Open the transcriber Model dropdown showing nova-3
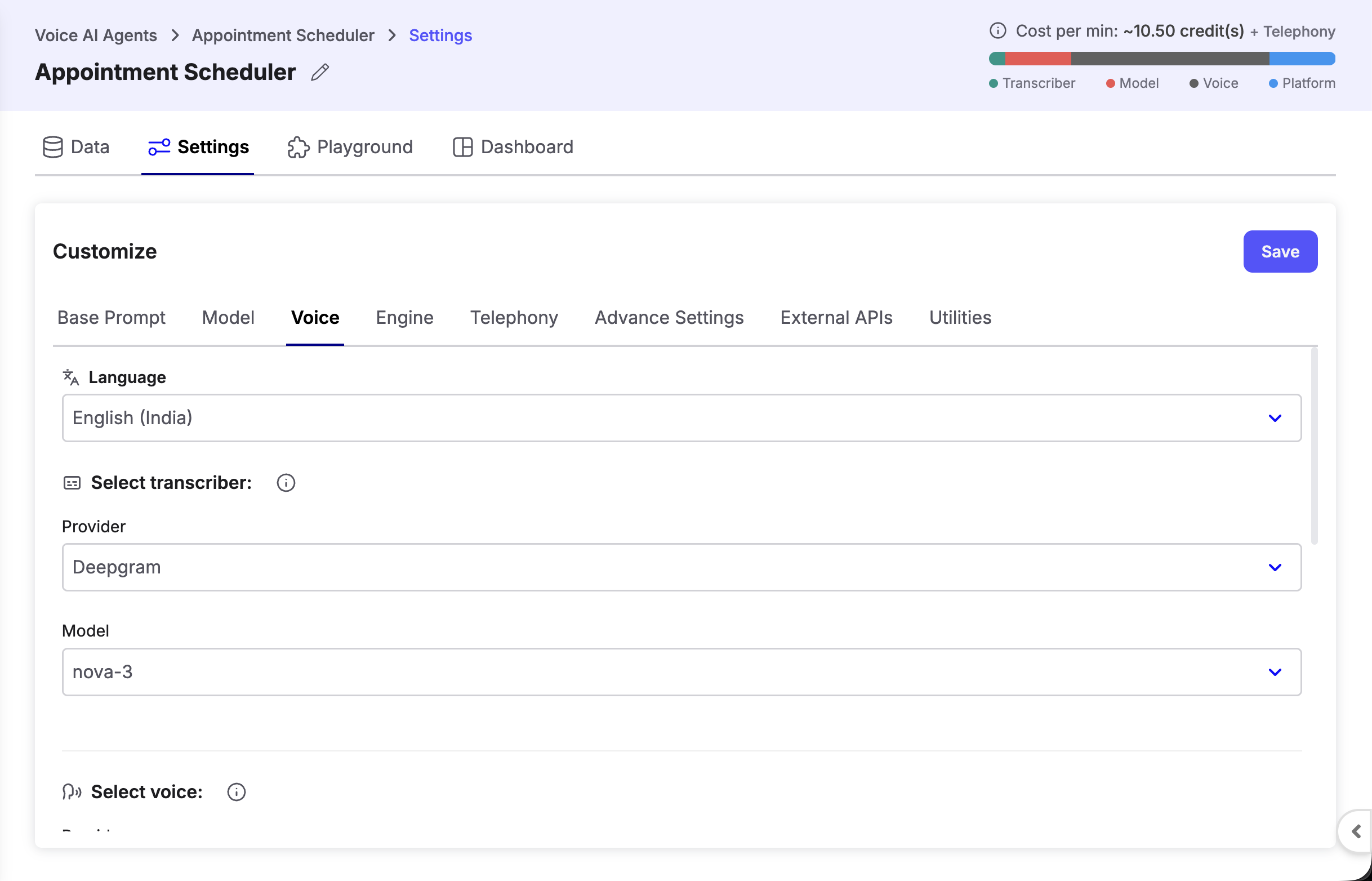The width and height of the screenshot is (1372, 881). point(681,671)
